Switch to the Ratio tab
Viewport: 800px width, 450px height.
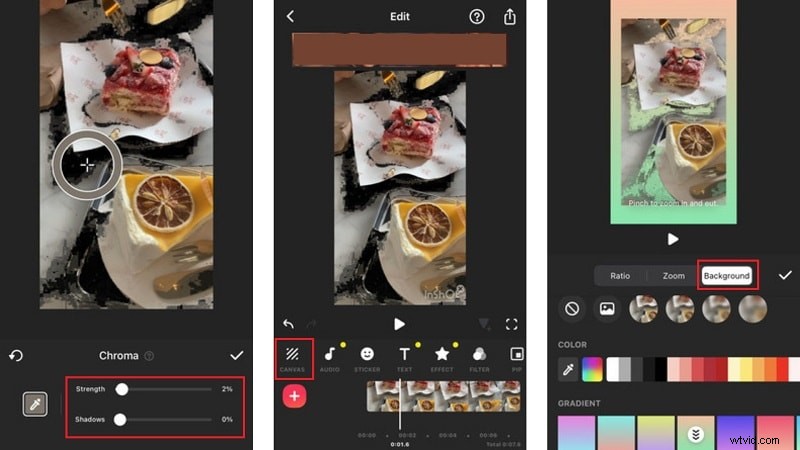click(x=620, y=276)
